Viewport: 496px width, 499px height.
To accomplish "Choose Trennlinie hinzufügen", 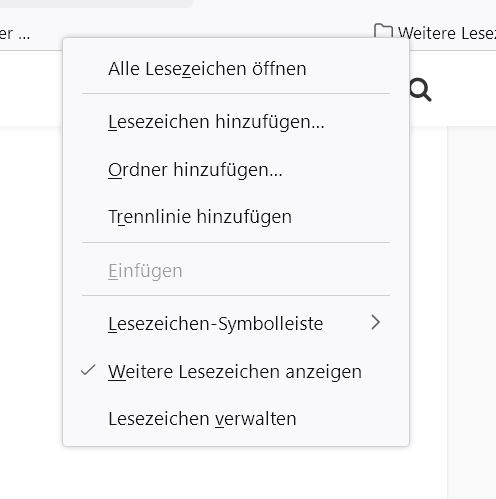I will 236,217.
